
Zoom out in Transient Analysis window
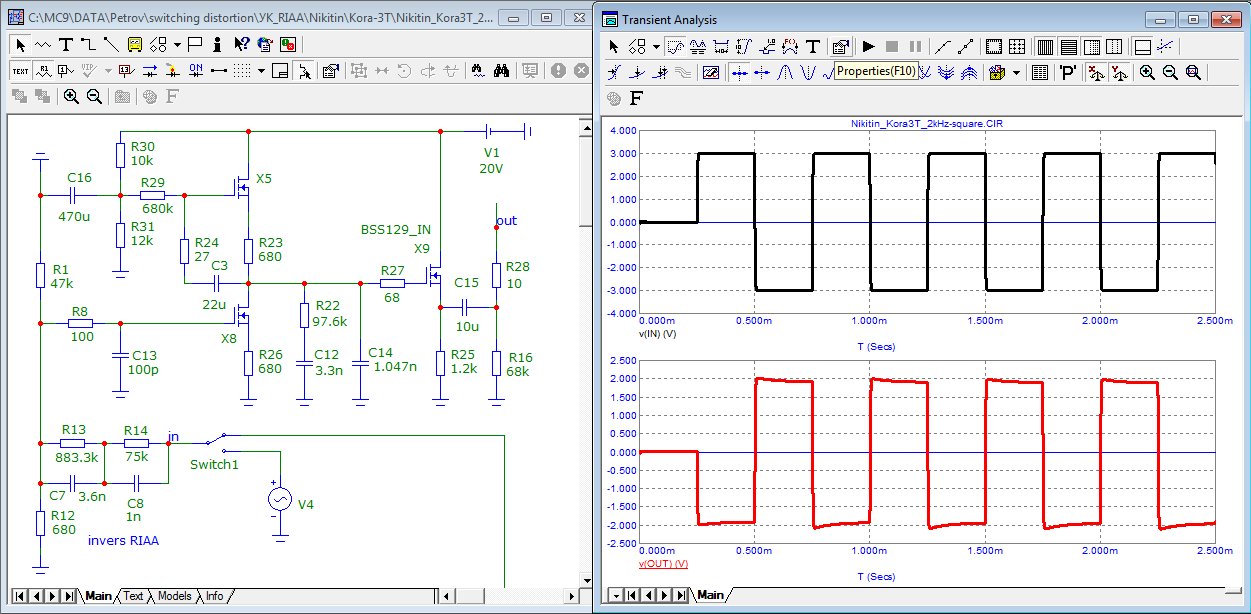click(x=1170, y=72)
